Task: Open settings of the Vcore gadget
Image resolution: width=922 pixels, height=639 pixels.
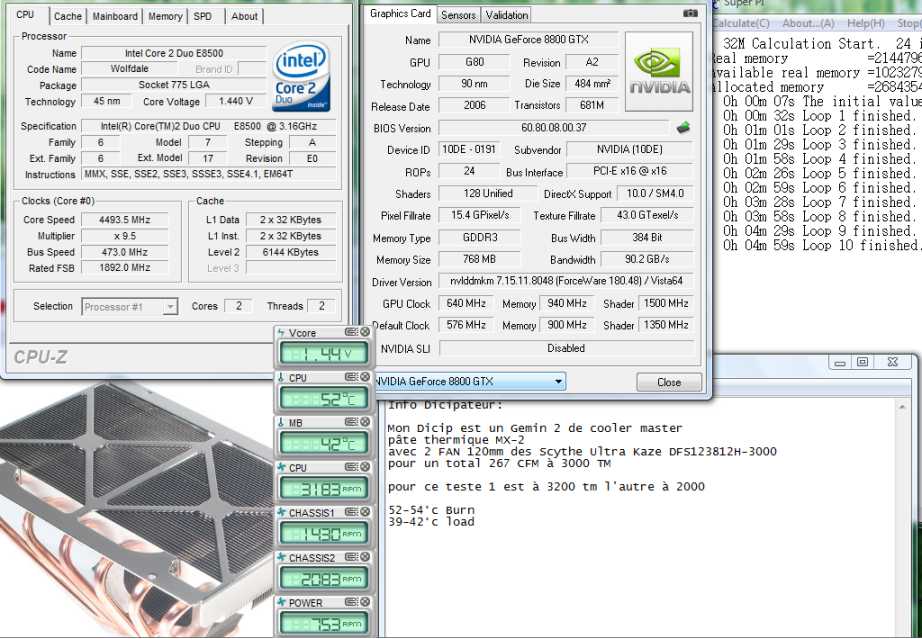Action: tap(351, 332)
